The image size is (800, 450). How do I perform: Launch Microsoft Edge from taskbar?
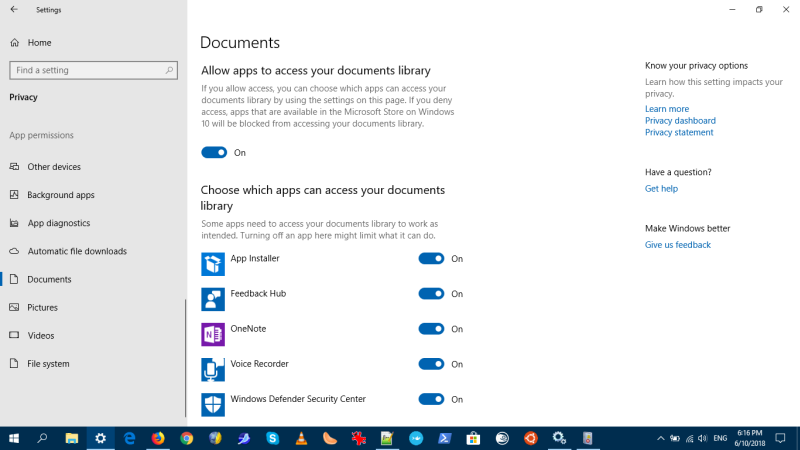pyautogui.click(x=130, y=438)
